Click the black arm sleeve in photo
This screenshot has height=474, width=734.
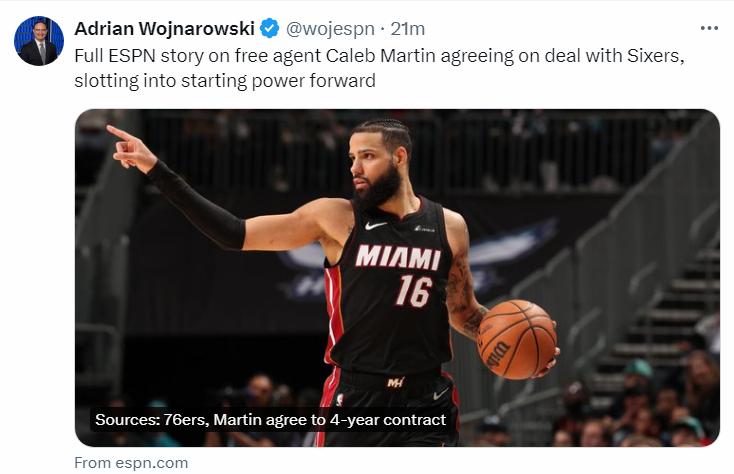[197, 206]
